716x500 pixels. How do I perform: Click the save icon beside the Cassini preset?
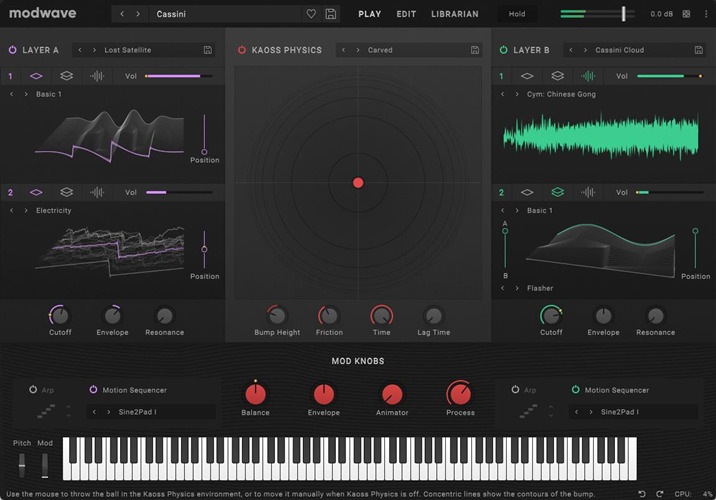coord(330,14)
